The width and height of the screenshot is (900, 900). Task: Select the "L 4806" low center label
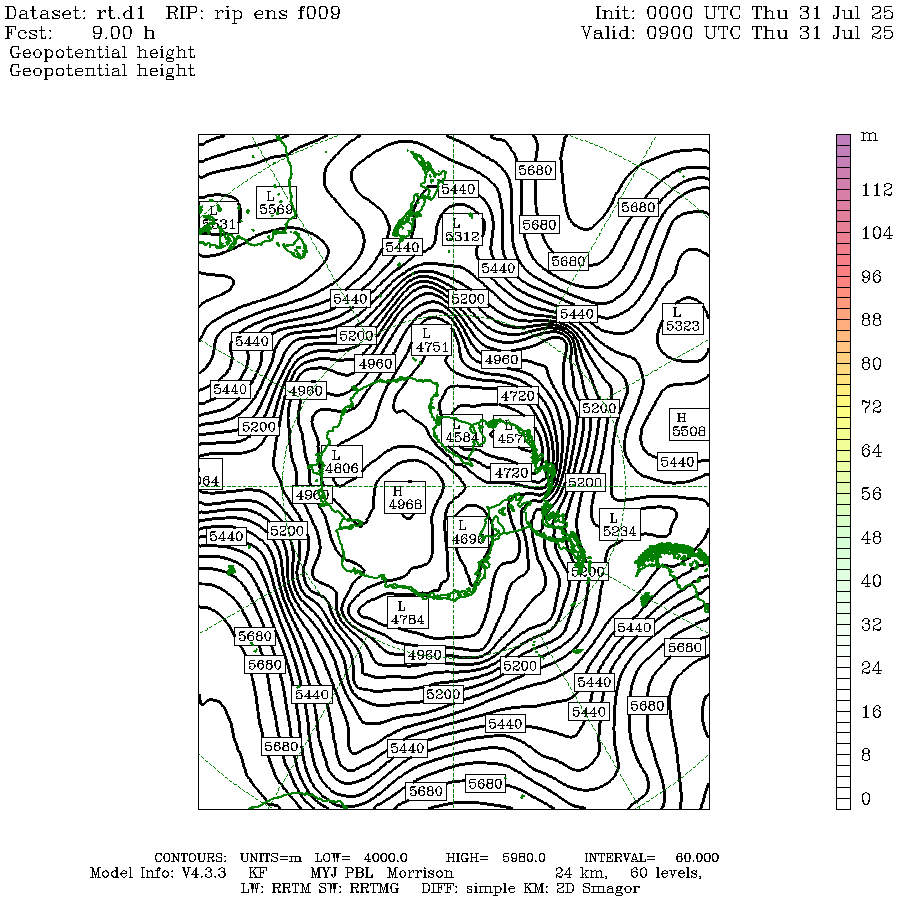coord(342,461)
